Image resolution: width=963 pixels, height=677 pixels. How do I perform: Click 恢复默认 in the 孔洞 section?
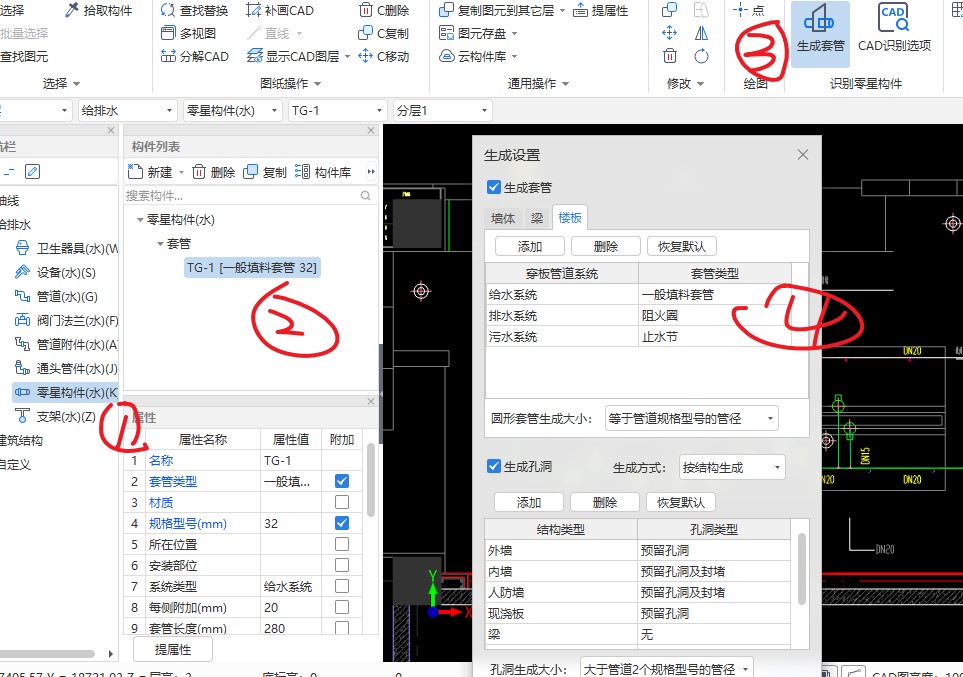coord(680,503)
